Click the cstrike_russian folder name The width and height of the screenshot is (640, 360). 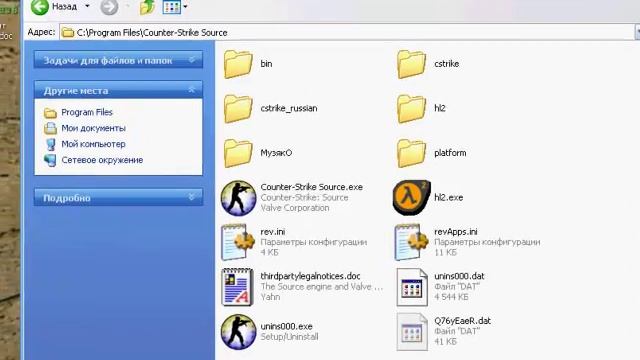pyautogui.click(x=289, y=108)
